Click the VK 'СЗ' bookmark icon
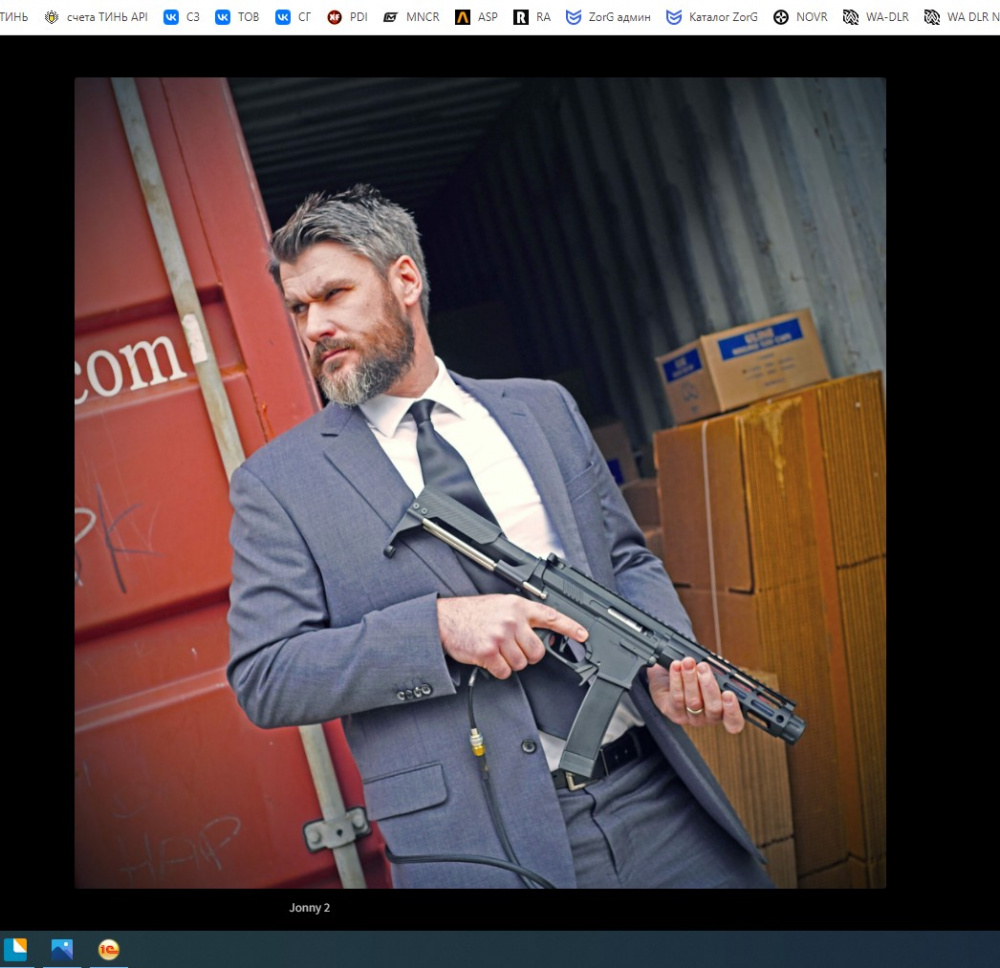 click(171, 17)
